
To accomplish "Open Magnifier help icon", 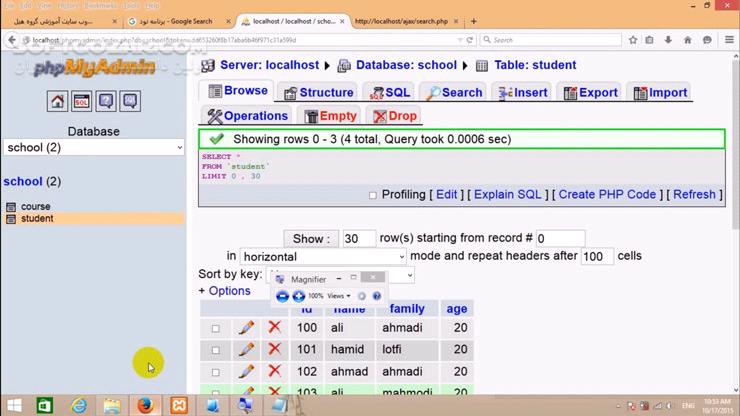I will pyautogui.click(x=377, y=296).
